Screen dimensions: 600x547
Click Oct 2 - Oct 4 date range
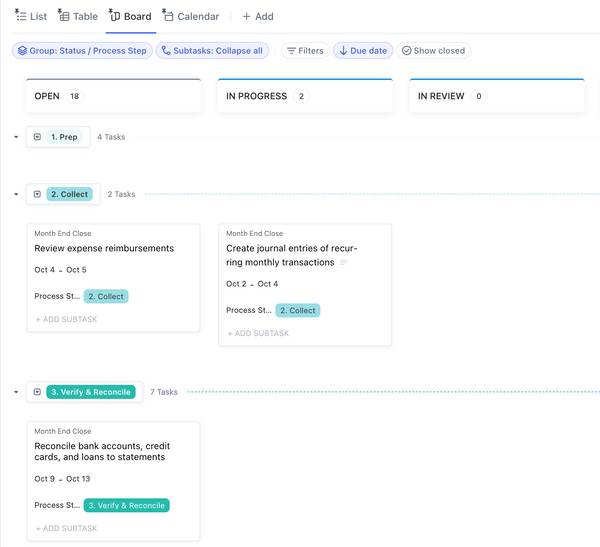pos(252,284)
